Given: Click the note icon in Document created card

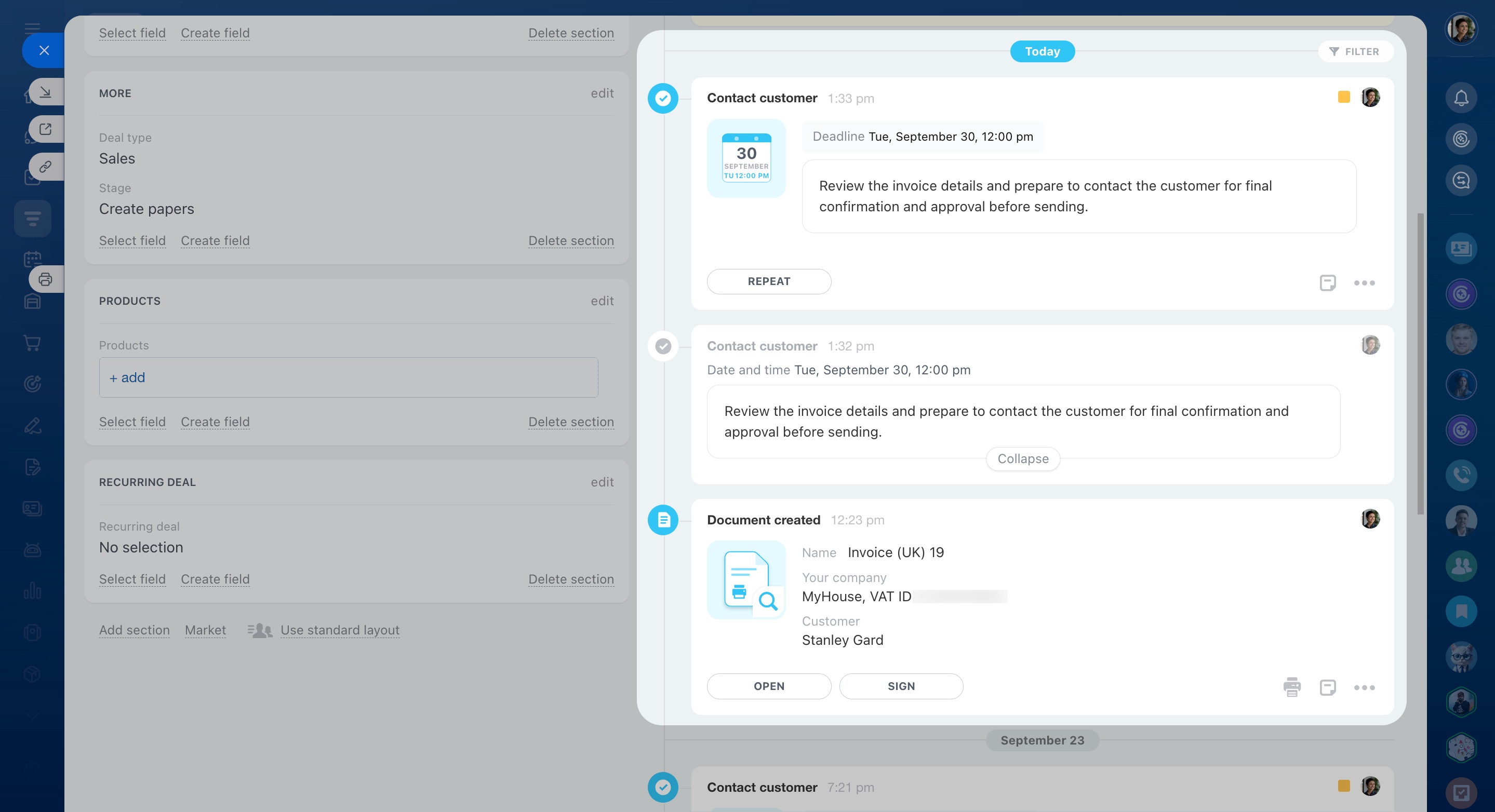Looking at the screenshot, I should 1327,687.
